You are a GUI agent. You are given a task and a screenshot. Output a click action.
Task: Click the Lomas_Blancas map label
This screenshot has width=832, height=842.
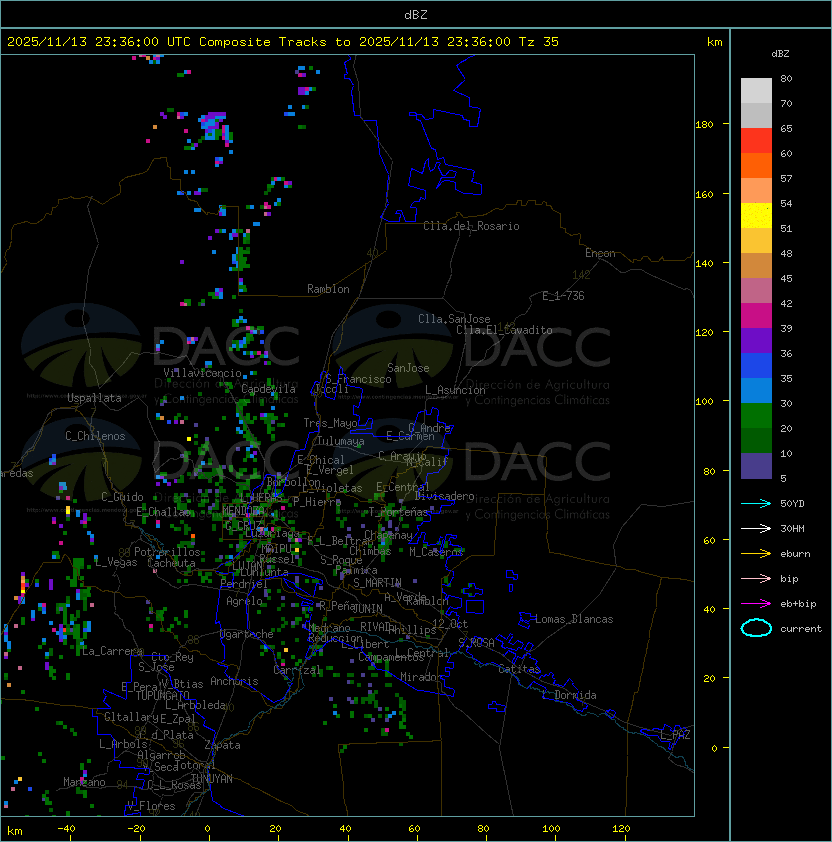tap(574, 619)
